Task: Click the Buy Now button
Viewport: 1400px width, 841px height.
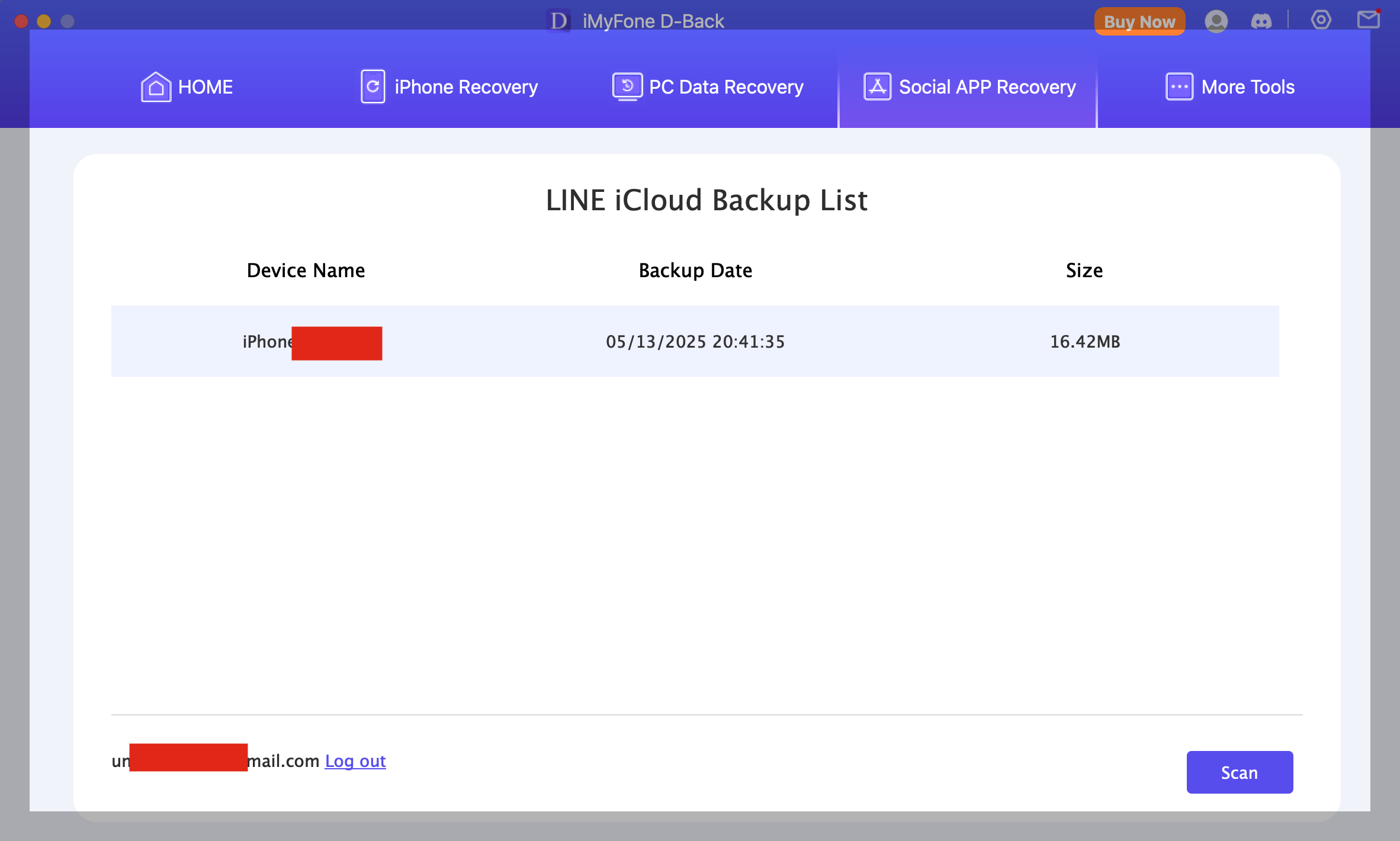Action: pos(1139,21)
